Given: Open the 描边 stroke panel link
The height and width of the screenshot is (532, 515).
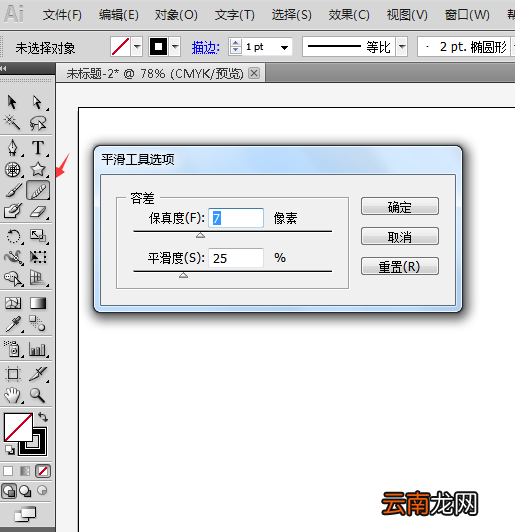Looking at the screenshot, I should tap(206, 47).
